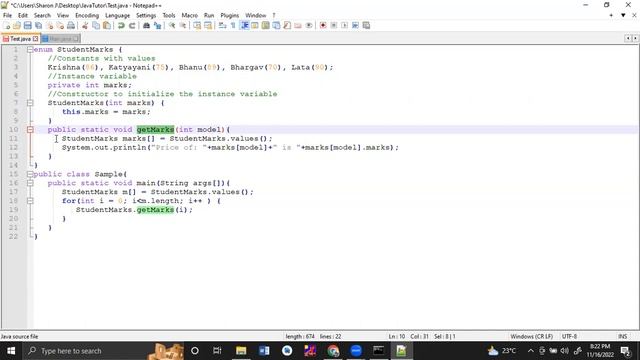Screen dimensions: 640x360
Task: Click the Zoom Out toolbar icon
Action: coord(182,26)
